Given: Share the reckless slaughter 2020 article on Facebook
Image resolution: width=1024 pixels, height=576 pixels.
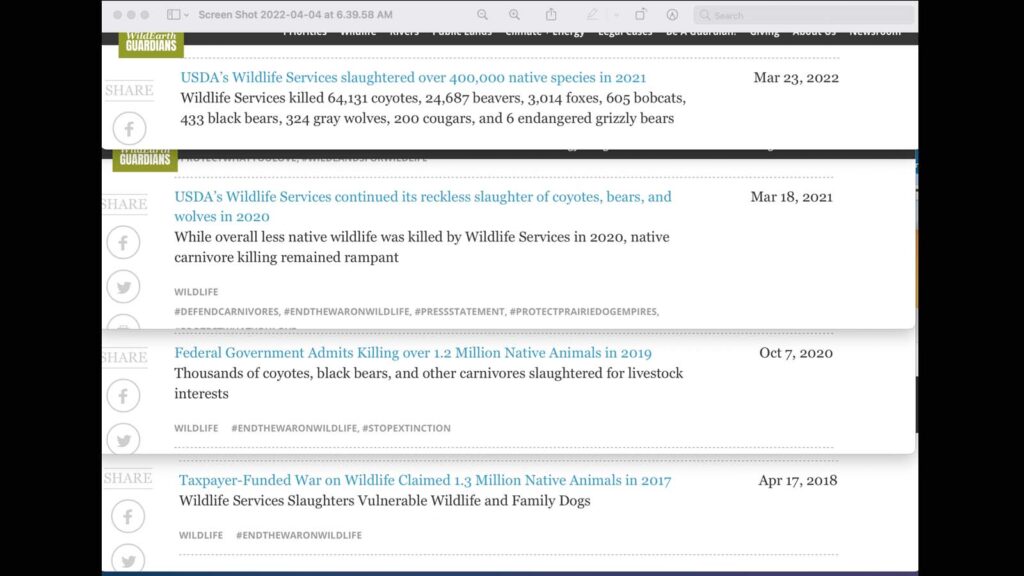Looking at the screenshot, I should point(123,243).
